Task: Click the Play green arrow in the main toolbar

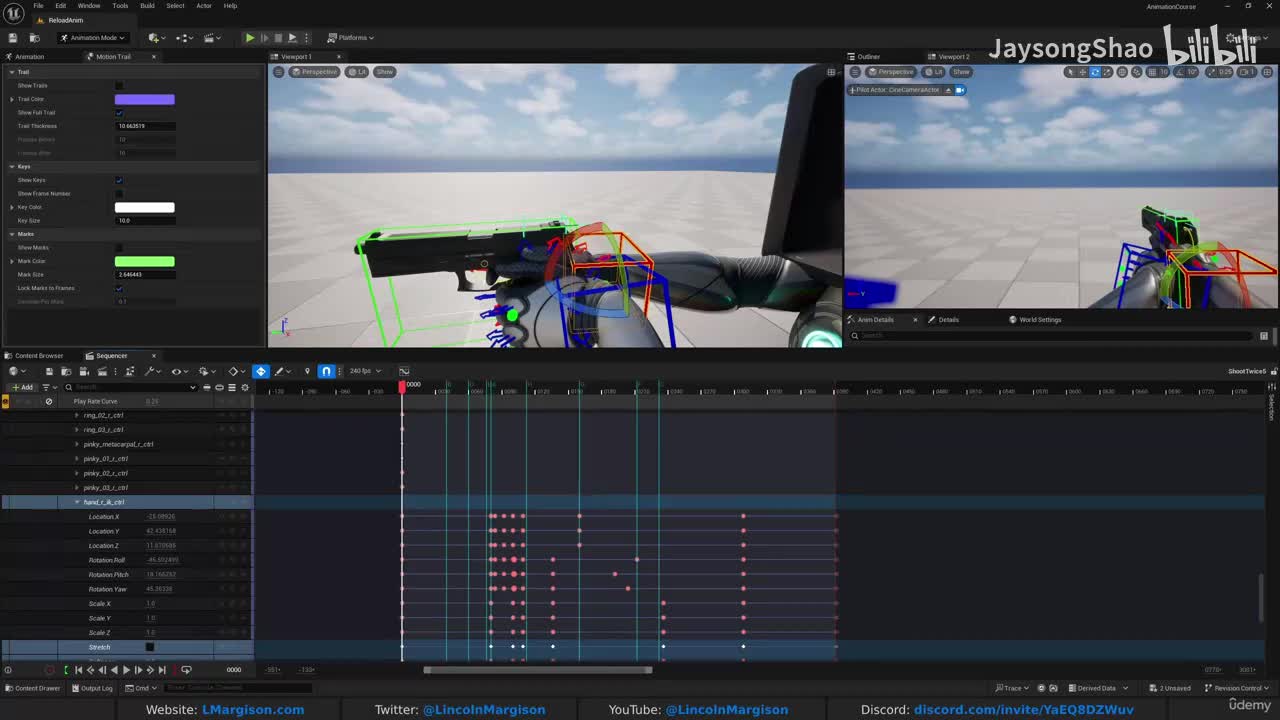Action: click(x=250, y=38)
